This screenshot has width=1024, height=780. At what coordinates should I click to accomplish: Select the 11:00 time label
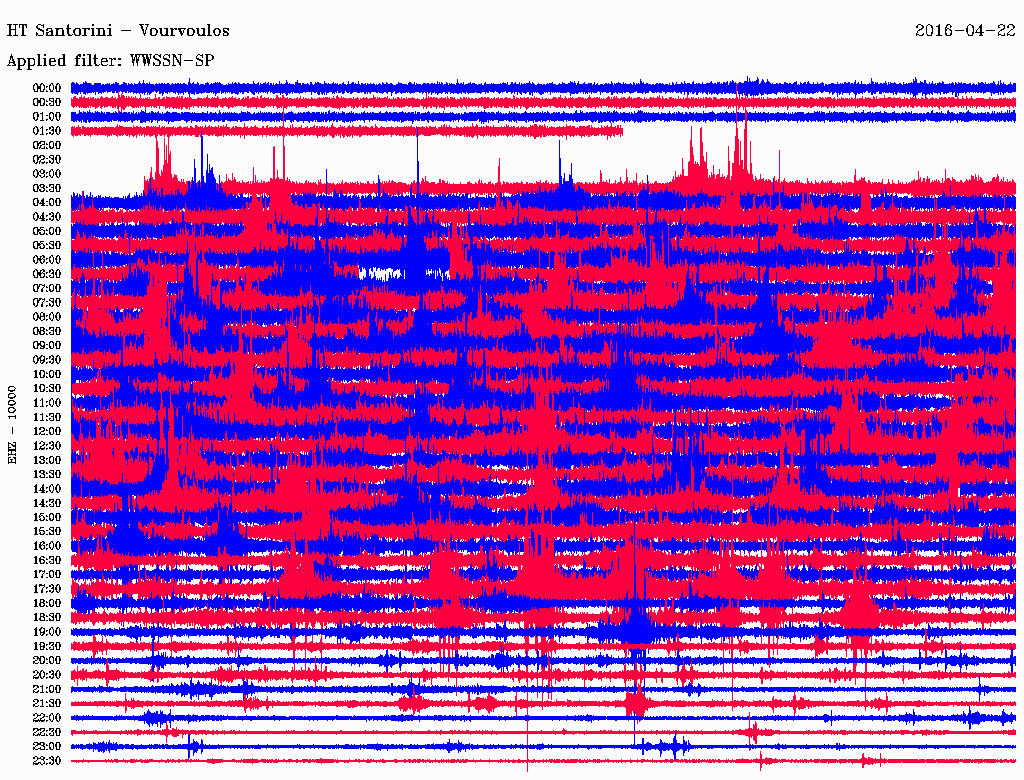47,403
